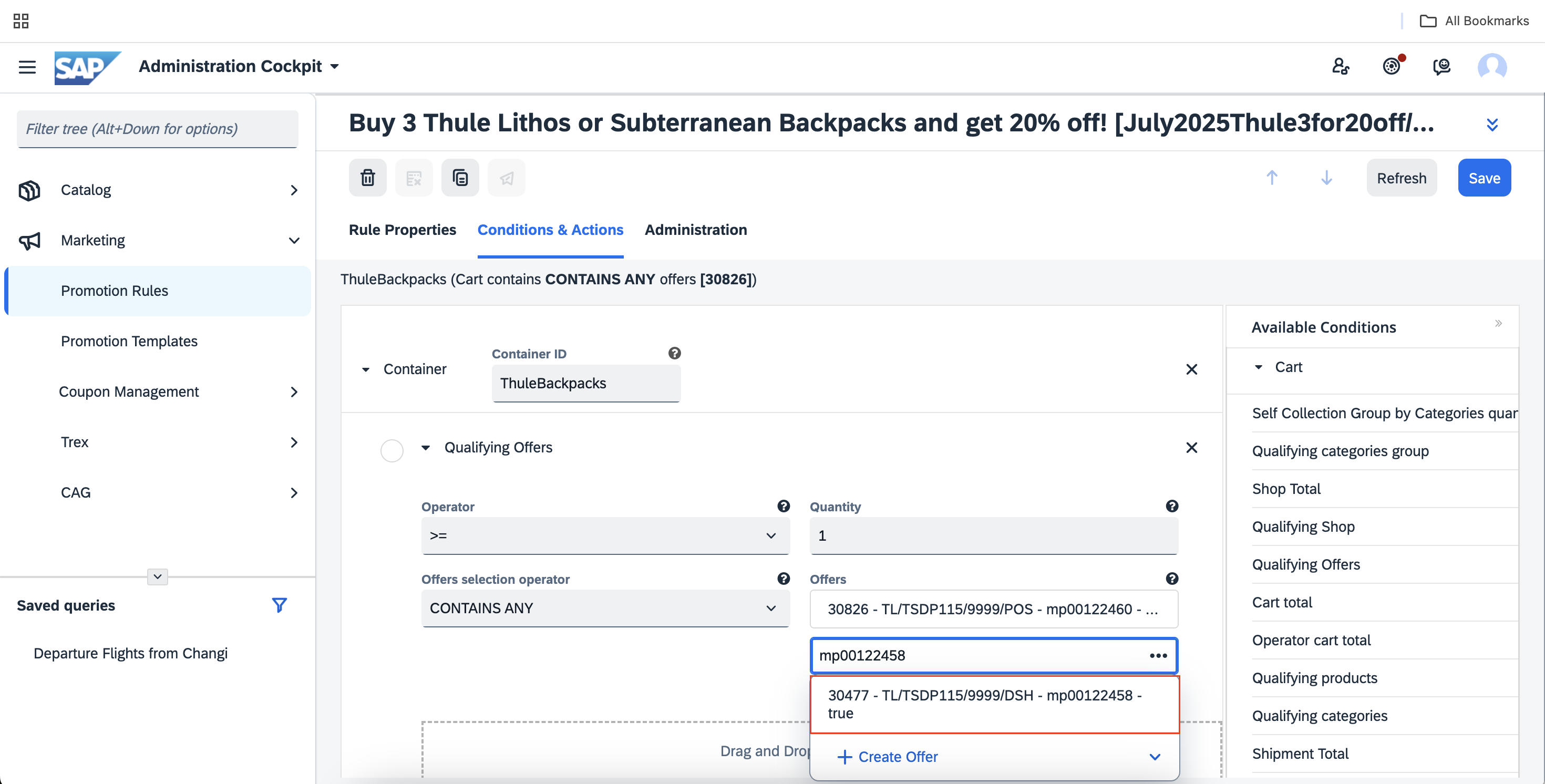Switch to the Rule Properties tab
The height and width of the screenshot is (784, 1545).
(x=403, y=230)
